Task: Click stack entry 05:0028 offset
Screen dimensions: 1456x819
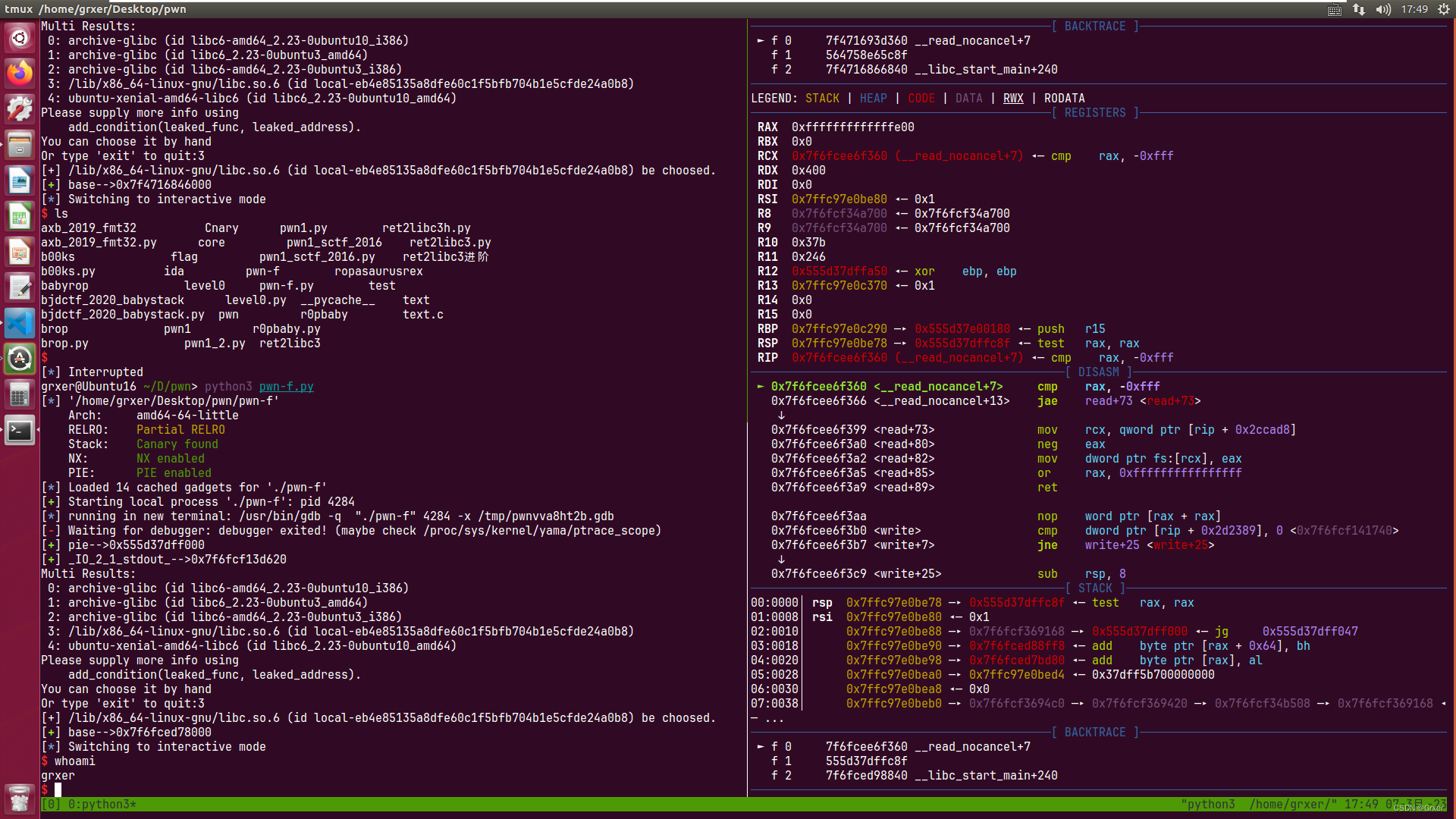Action: 774,674
